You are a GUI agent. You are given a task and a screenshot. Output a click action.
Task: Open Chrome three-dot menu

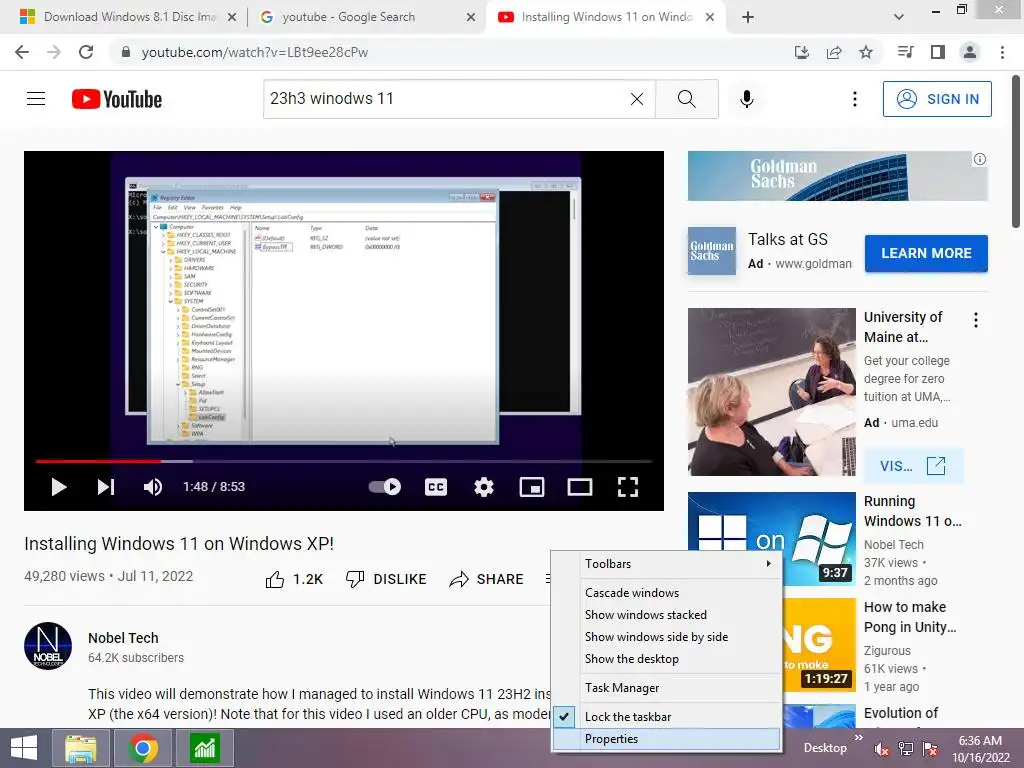tap(1002, 52)
